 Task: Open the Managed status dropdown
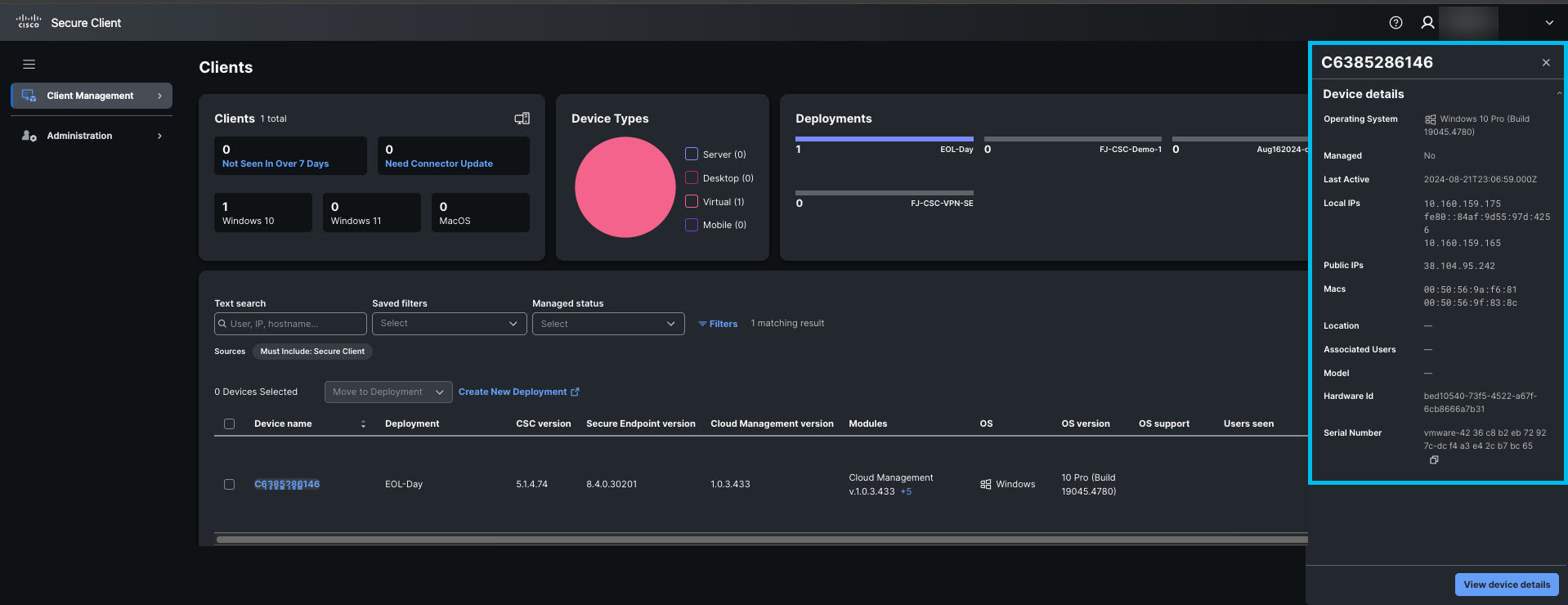click(608, 324)
